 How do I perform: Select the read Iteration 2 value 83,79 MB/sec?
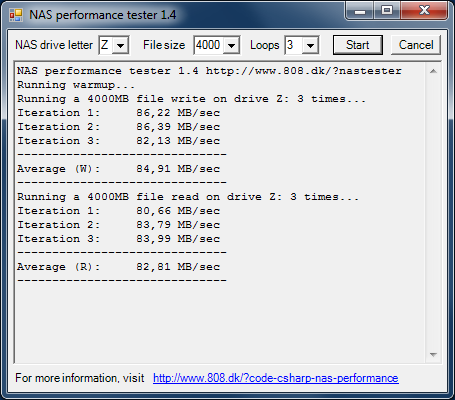coord(178,225)
